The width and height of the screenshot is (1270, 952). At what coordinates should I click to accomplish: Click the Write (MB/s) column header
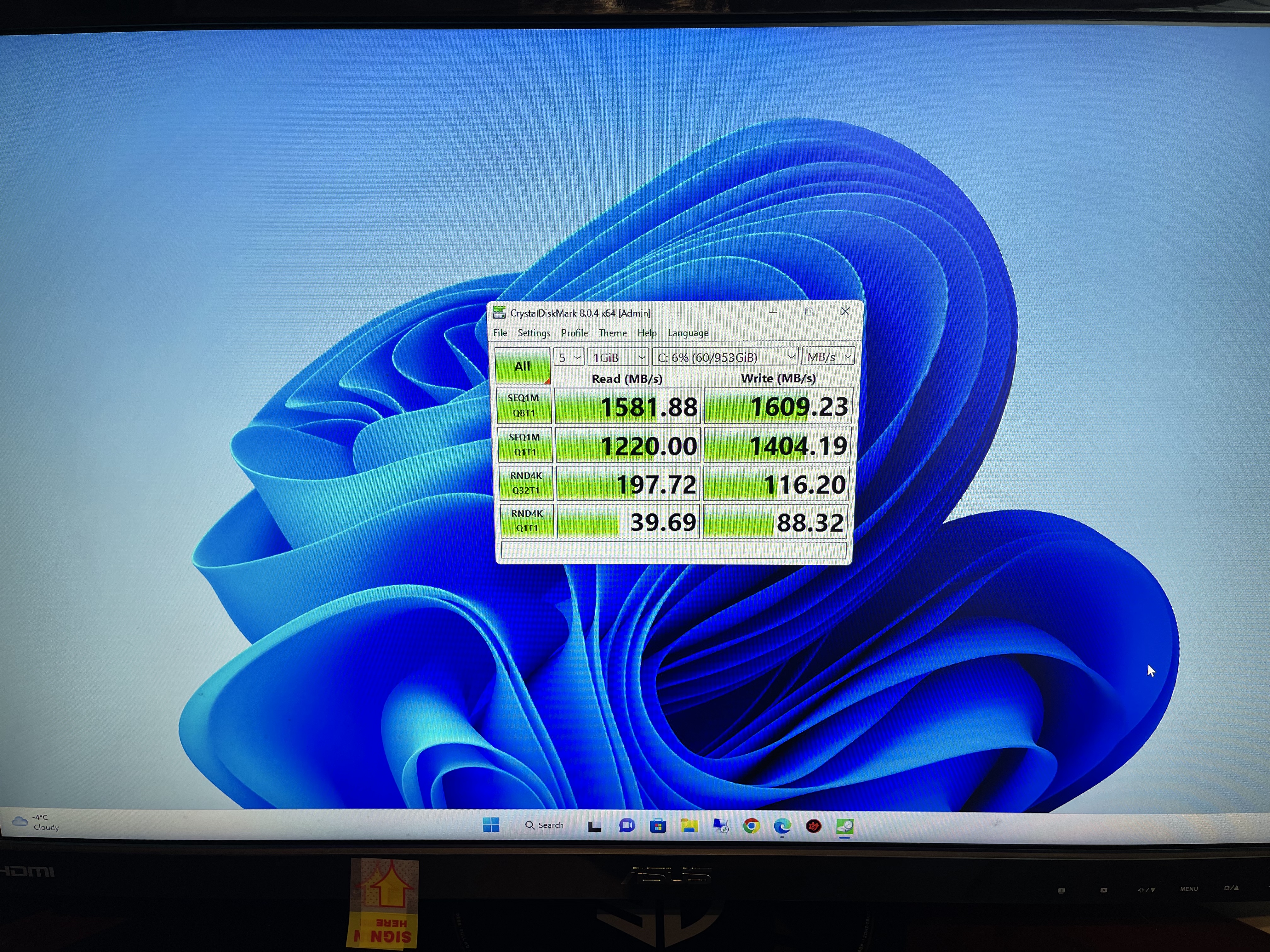pos(778,379)
